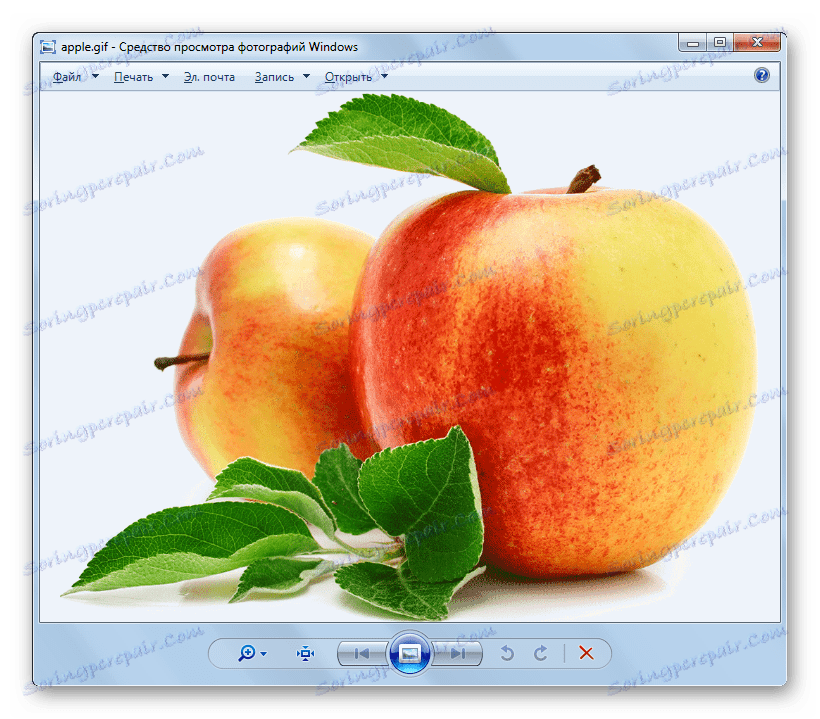The image size is (820, 719).
Task: Open the Печать menu
Action: (133, 77)
